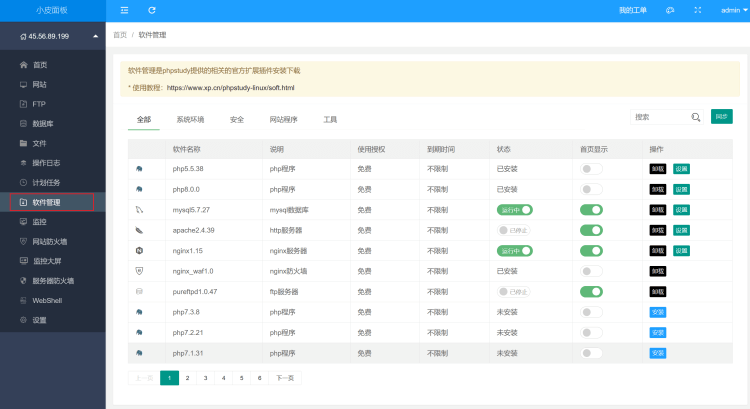
Task: Open the phpstudy-linux soft.html tutorial link
Action: tap(231, 88)
